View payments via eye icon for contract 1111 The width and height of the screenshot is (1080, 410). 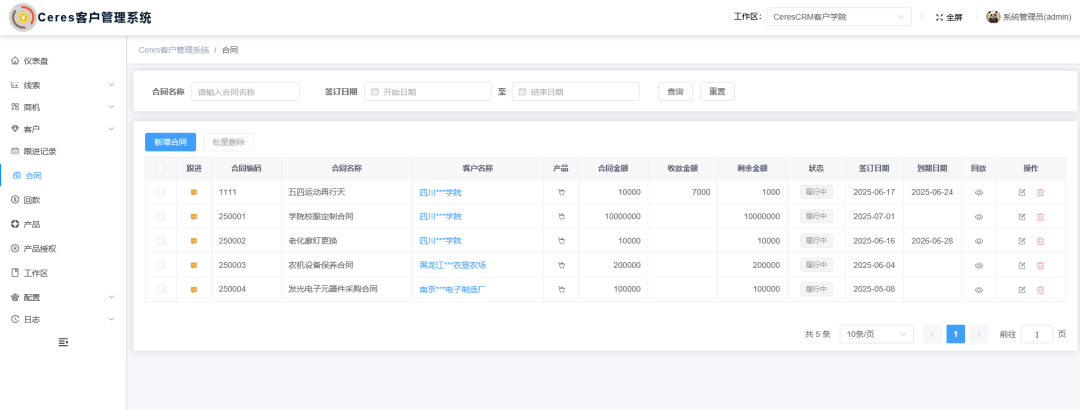pyautogui.click(x=979, y=192)
